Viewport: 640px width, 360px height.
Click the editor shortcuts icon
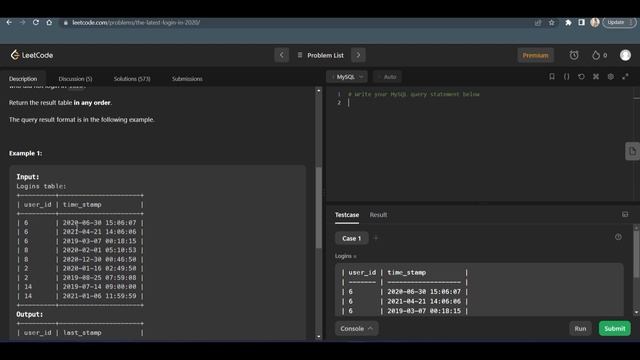tap(596, 77)
